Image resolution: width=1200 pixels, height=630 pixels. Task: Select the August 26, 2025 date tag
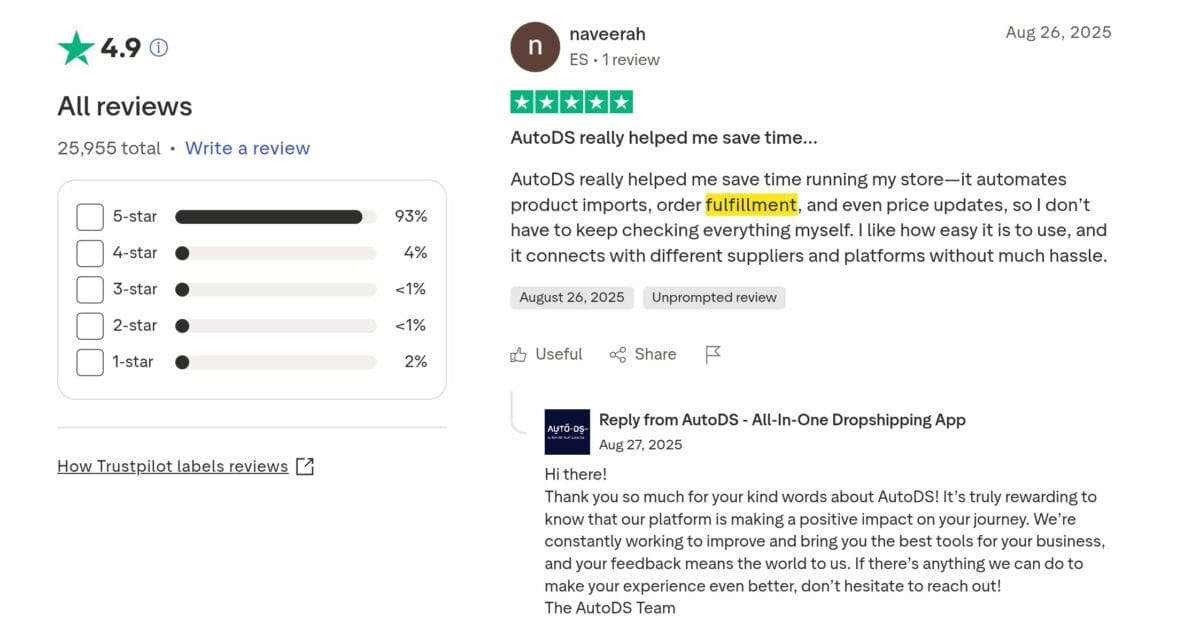pyautogui.click(x=571, y=297)
